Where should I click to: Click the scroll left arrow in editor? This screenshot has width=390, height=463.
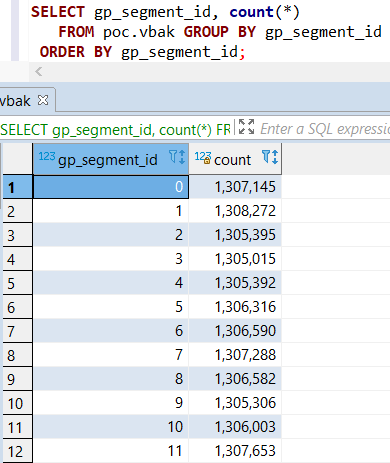click(39, 71)
